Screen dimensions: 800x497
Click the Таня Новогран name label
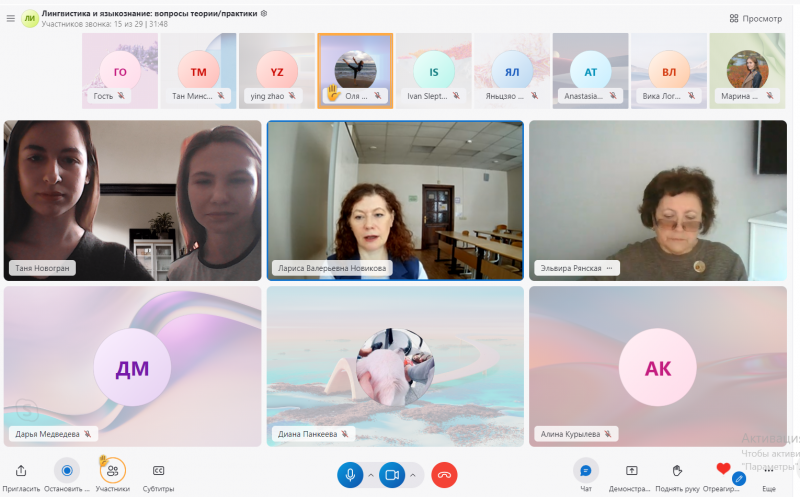[x=42, y=268]
